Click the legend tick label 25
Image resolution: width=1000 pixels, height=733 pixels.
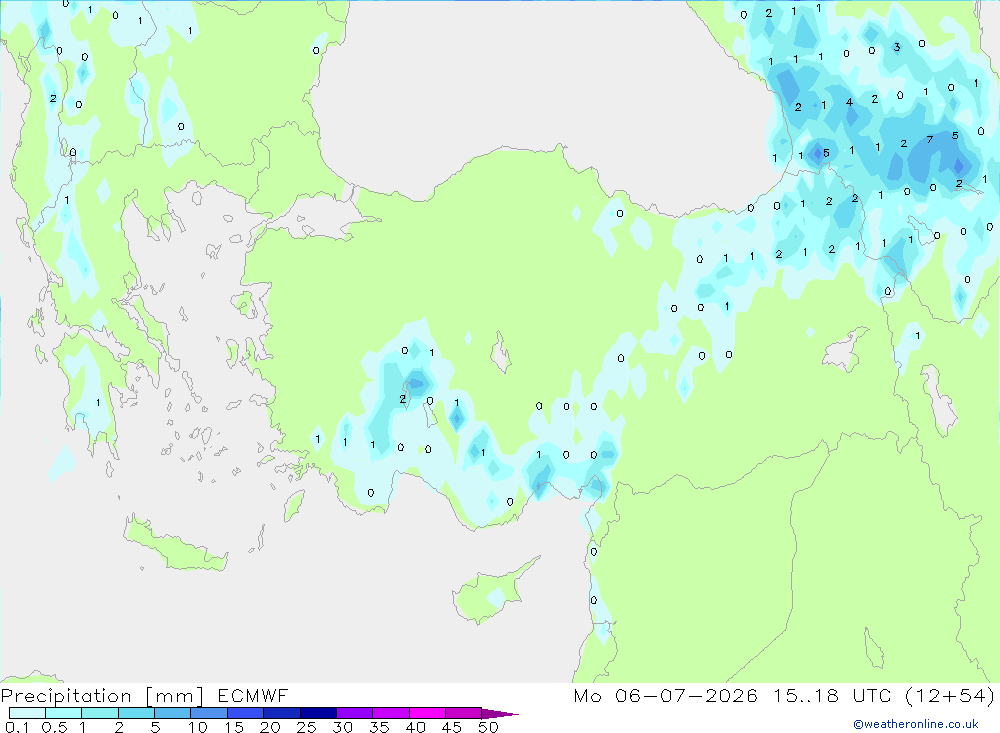306,727
